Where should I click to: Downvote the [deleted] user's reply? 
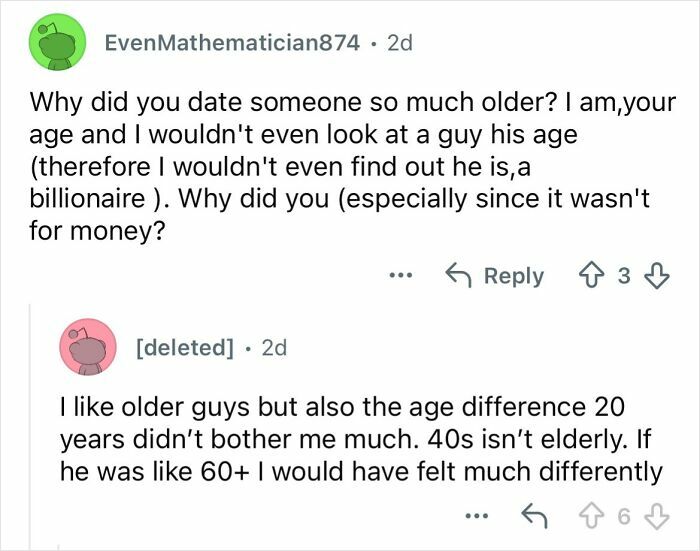[655, 516]
